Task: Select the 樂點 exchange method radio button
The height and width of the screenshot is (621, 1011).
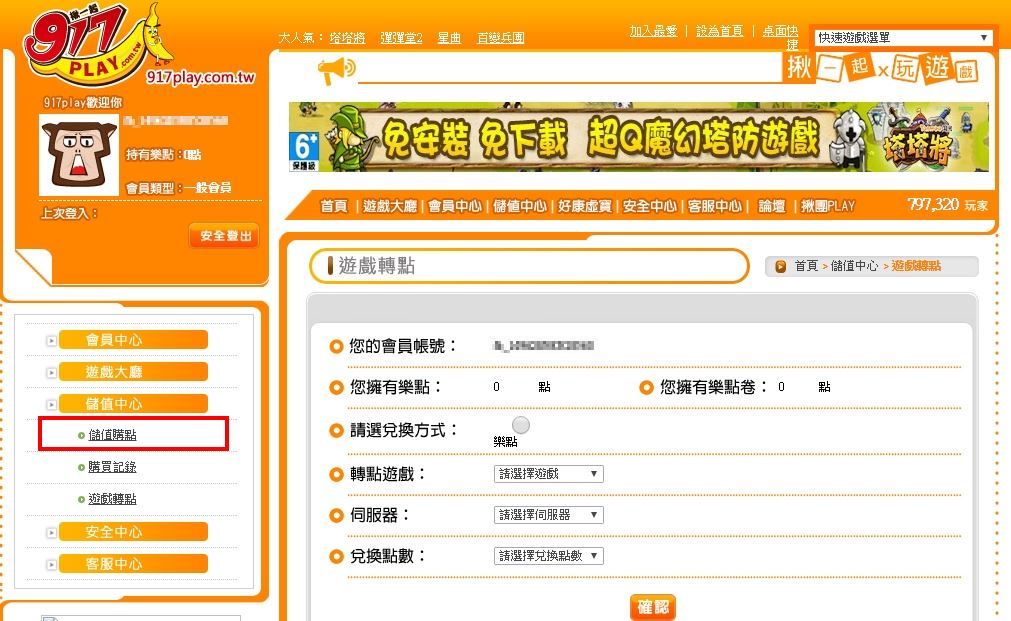Action: click(521, 425)
